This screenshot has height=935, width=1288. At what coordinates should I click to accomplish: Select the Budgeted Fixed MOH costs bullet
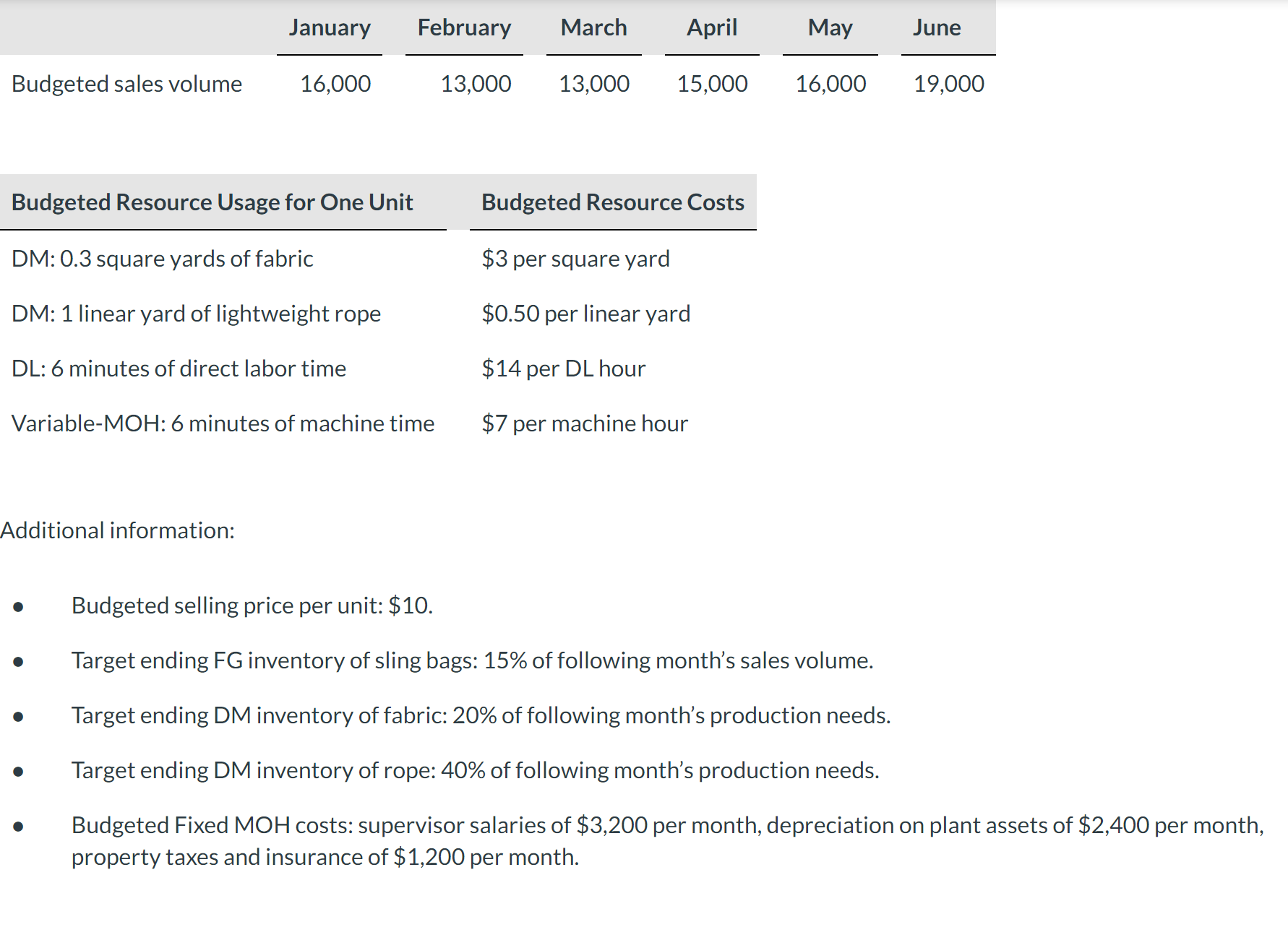668,841
